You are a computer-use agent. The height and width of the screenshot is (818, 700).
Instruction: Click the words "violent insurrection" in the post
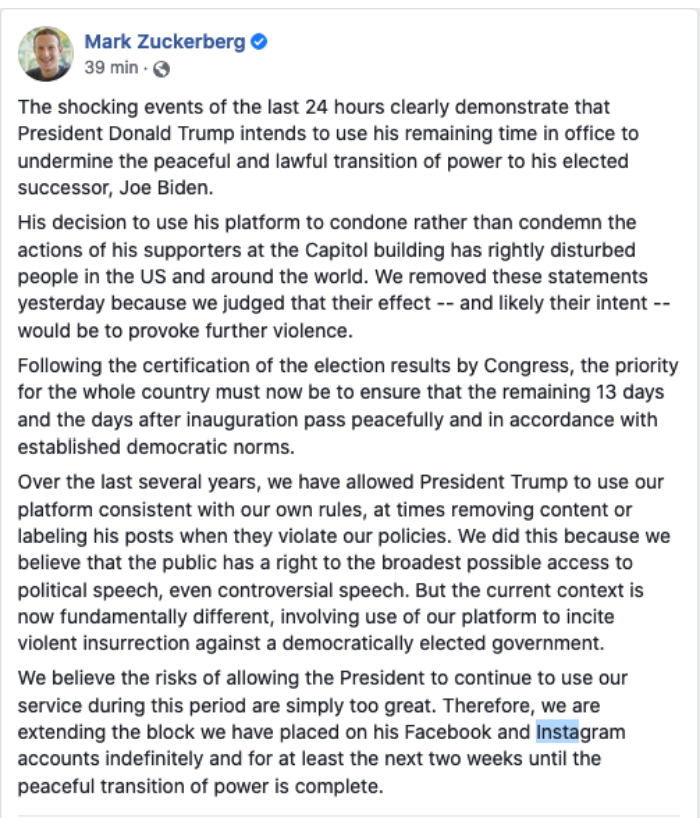[x=107, y=639]
